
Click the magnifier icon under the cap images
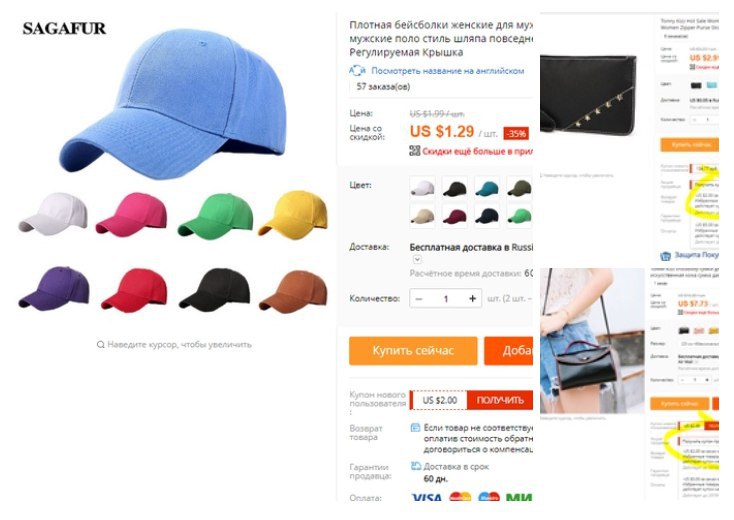tap(100, 345)
